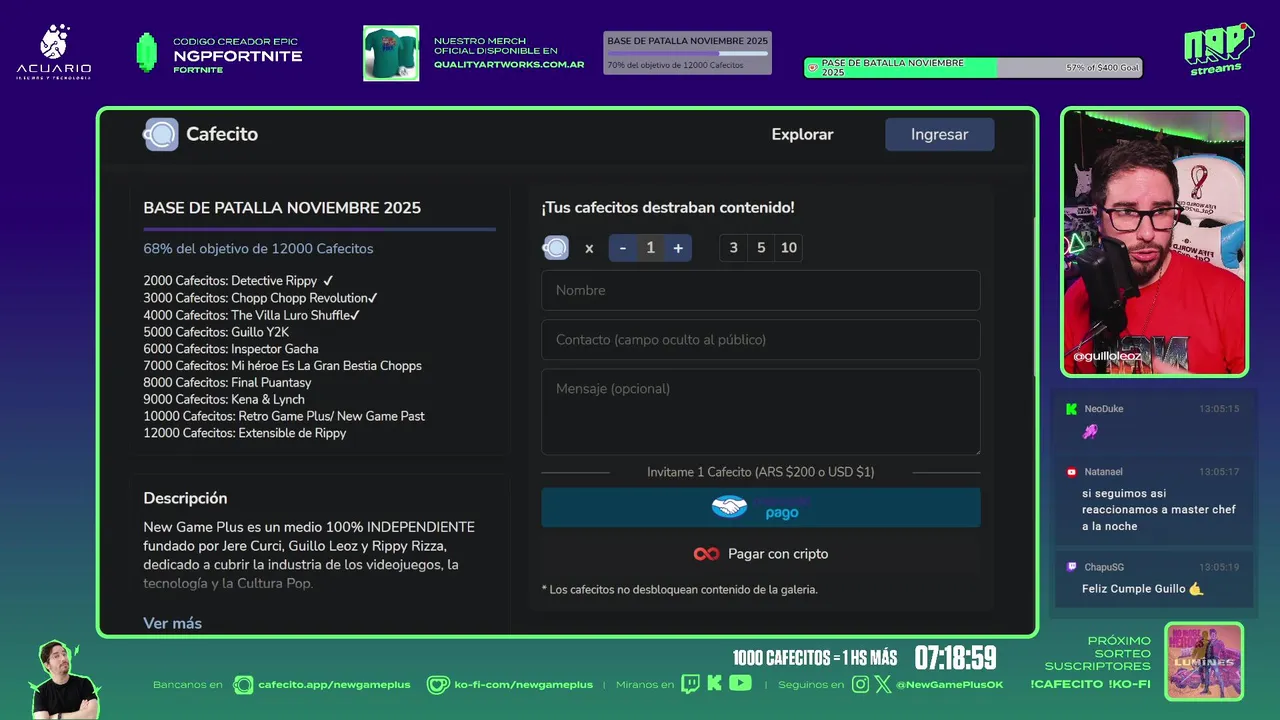
Task: Click '2000 Cafecitos: Detective Rippy' row
Action: [x=238, y=281]
